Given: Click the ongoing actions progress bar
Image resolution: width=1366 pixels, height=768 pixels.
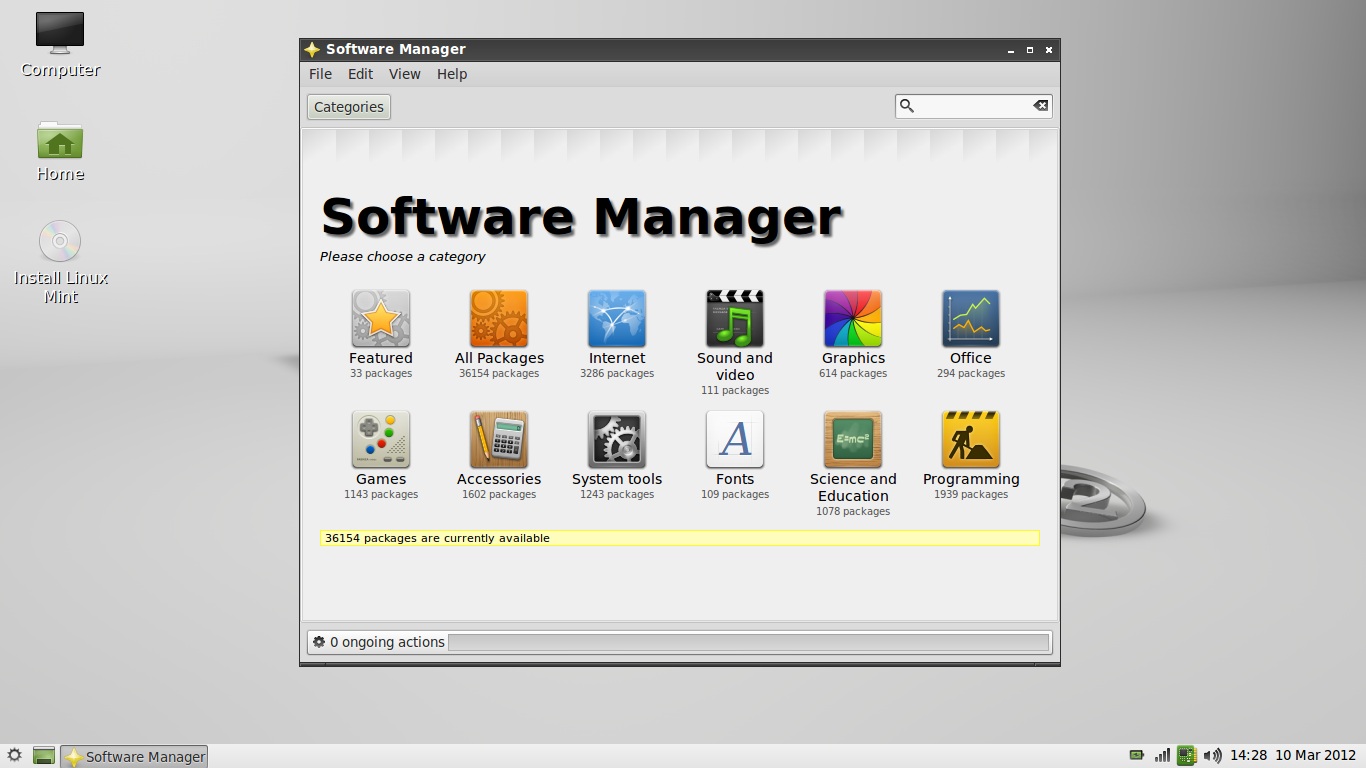Looking at the screenshot, I should tap(748, 642).
